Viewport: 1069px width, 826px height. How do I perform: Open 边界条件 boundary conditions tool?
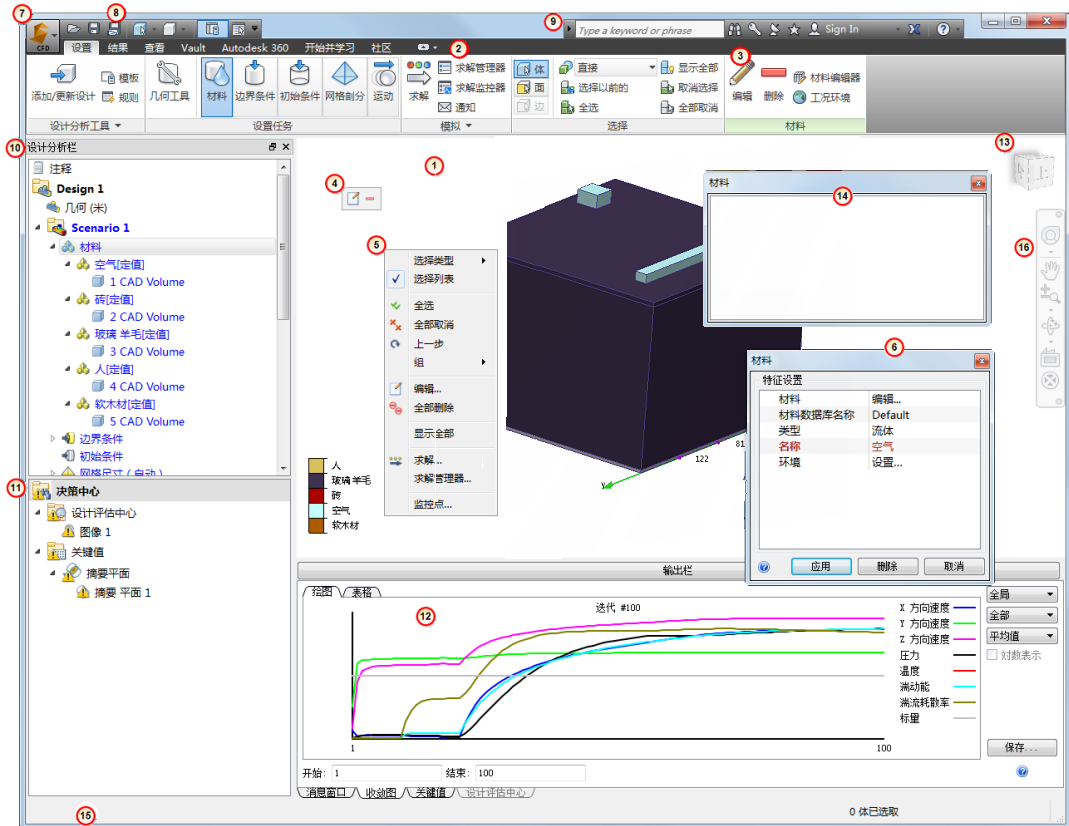[255, 82]
